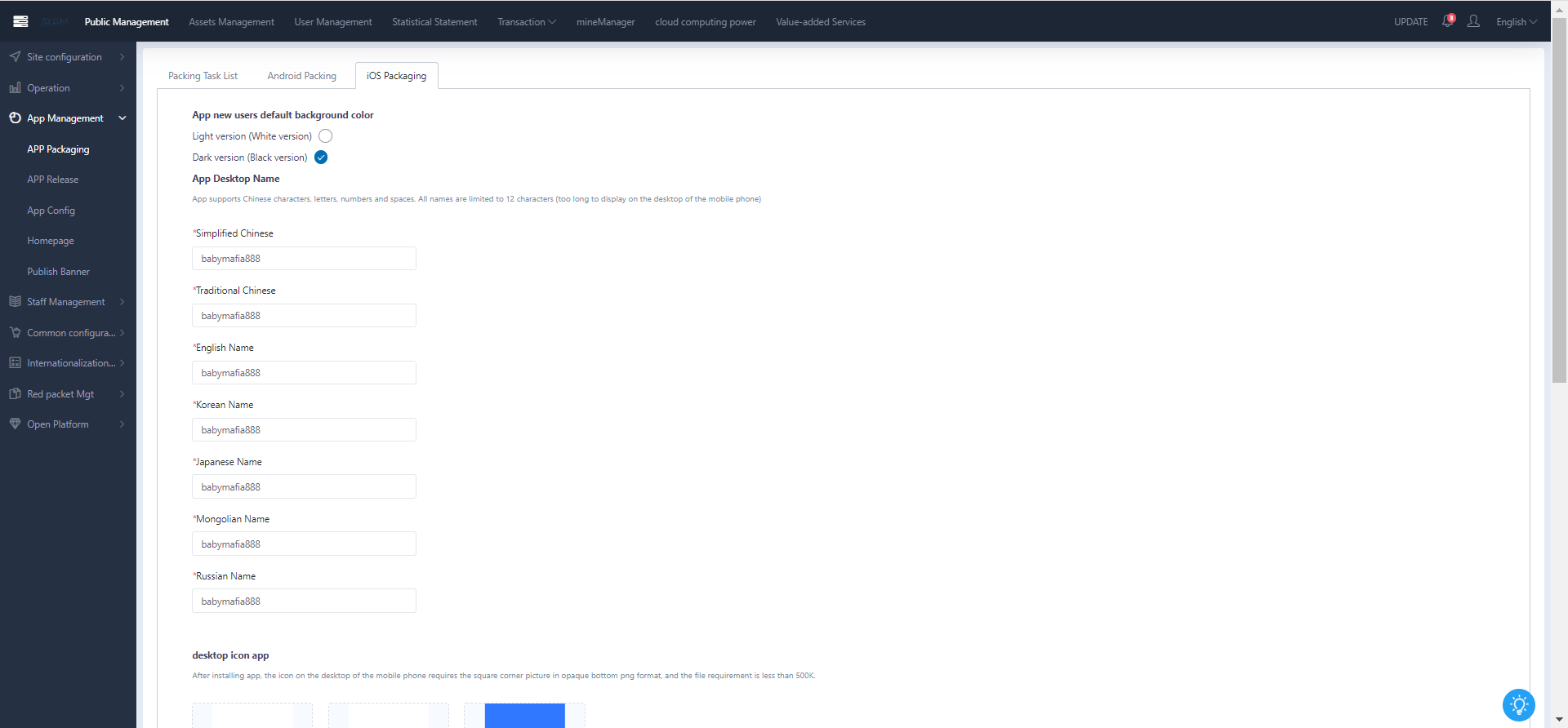This screenshot has height=728, width=1568.
Task: Select Dark version (Black version) radio
Action: 321,158
